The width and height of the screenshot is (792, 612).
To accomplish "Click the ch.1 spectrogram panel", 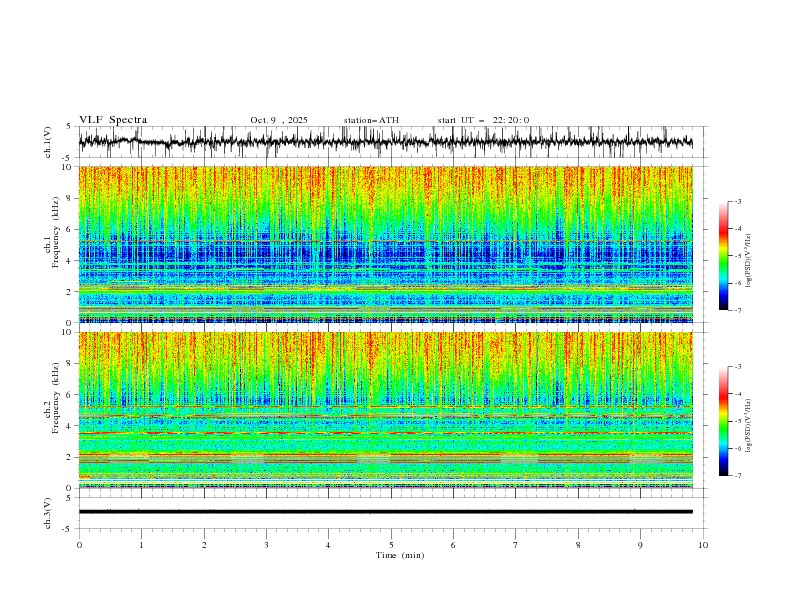I will (386, 244).
